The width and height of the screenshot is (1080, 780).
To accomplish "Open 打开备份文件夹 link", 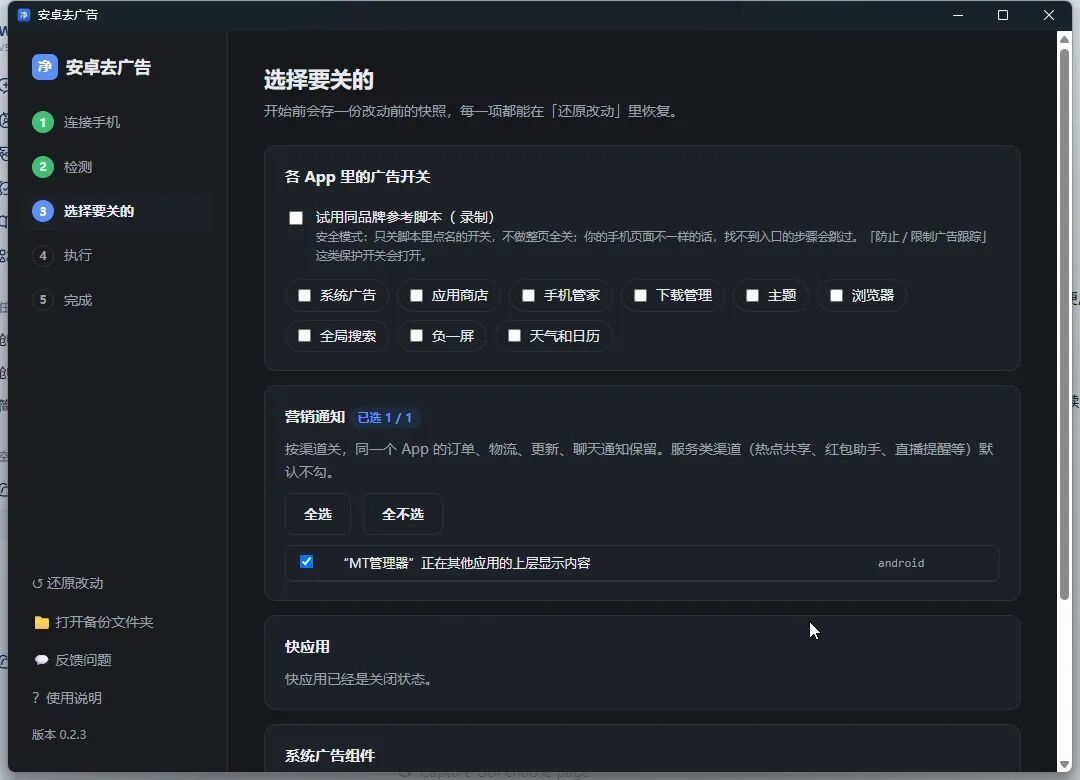I will click(x=94, y=622).
